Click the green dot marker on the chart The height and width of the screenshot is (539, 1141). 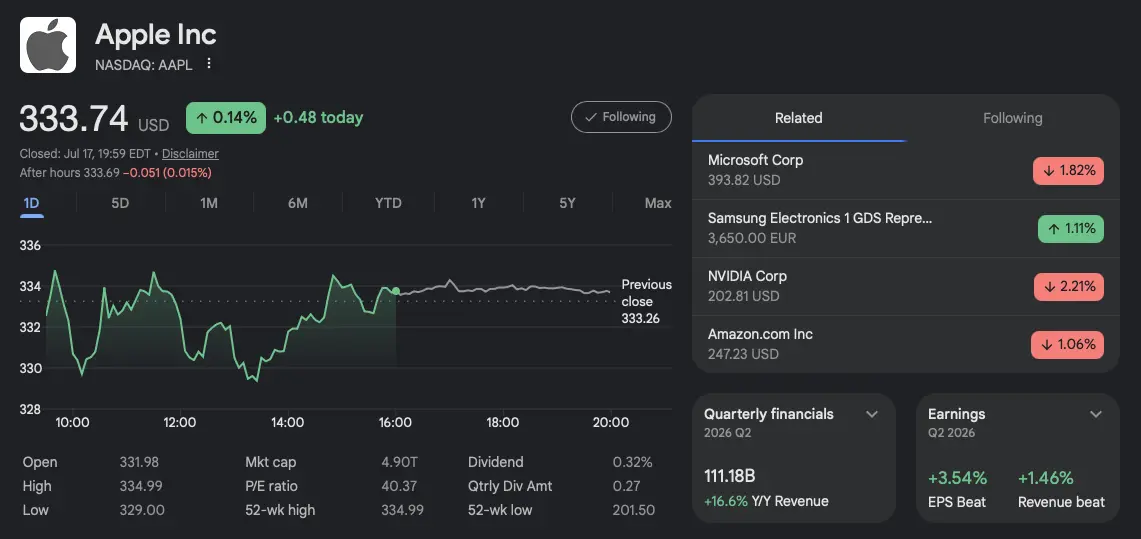396,291
